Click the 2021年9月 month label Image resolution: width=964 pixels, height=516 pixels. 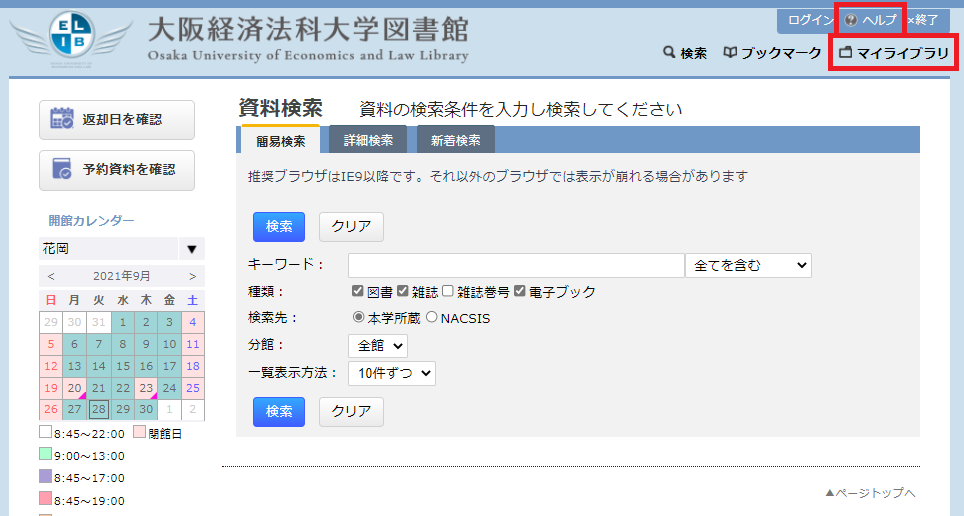(122, 276)
